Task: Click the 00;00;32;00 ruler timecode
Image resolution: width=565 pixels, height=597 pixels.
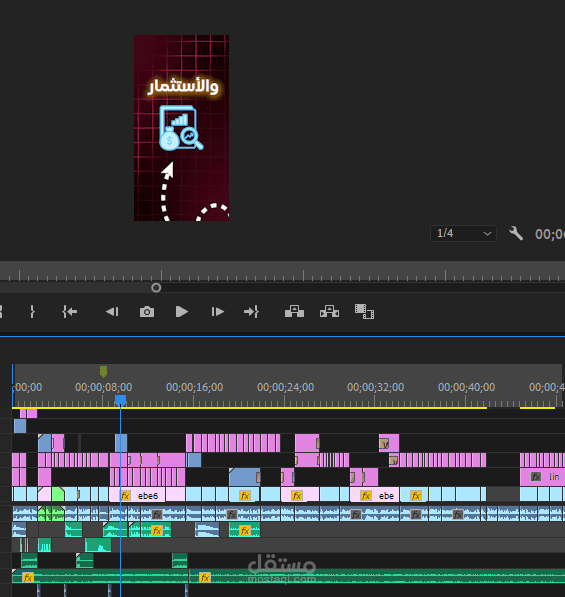Action: coord(375,387)
